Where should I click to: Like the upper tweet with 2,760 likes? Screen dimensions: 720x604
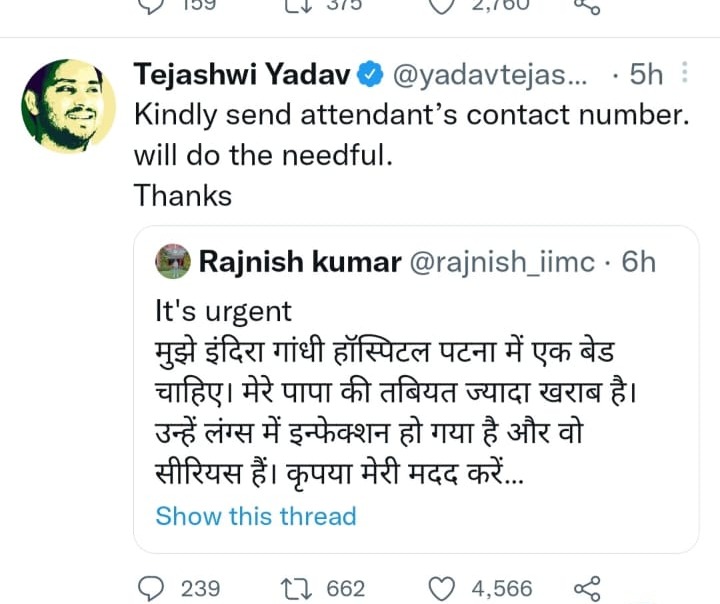(x=441, y=6)
